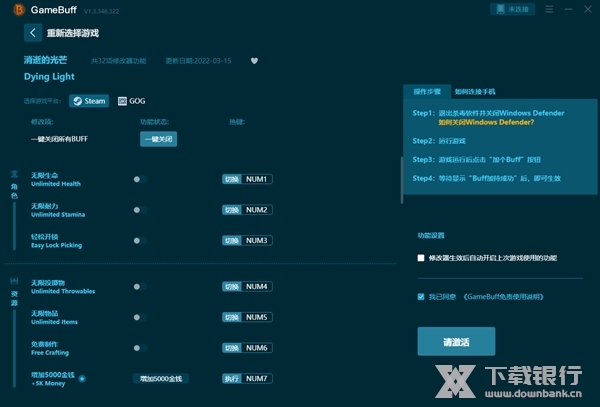The width and height of the screenshot is (600, 407).
Task: Click the back arrow beside 重新选择游戏
Action: 33,32
